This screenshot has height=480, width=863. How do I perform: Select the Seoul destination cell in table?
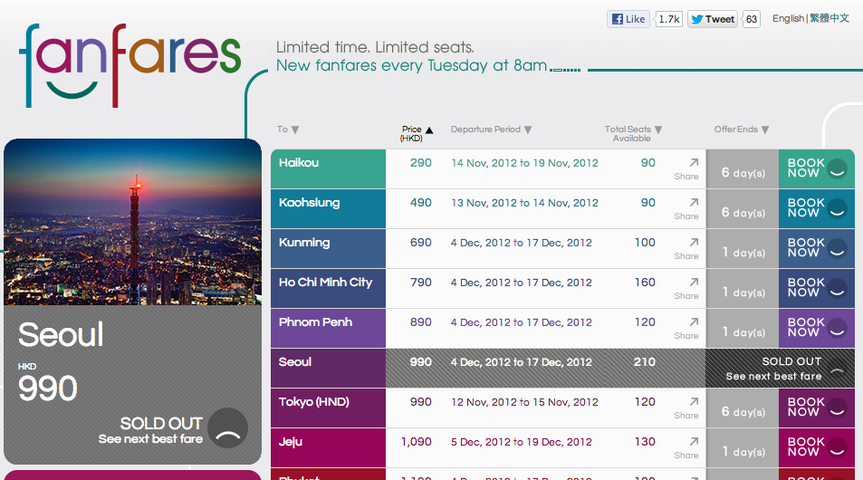[x=328, y=368]
